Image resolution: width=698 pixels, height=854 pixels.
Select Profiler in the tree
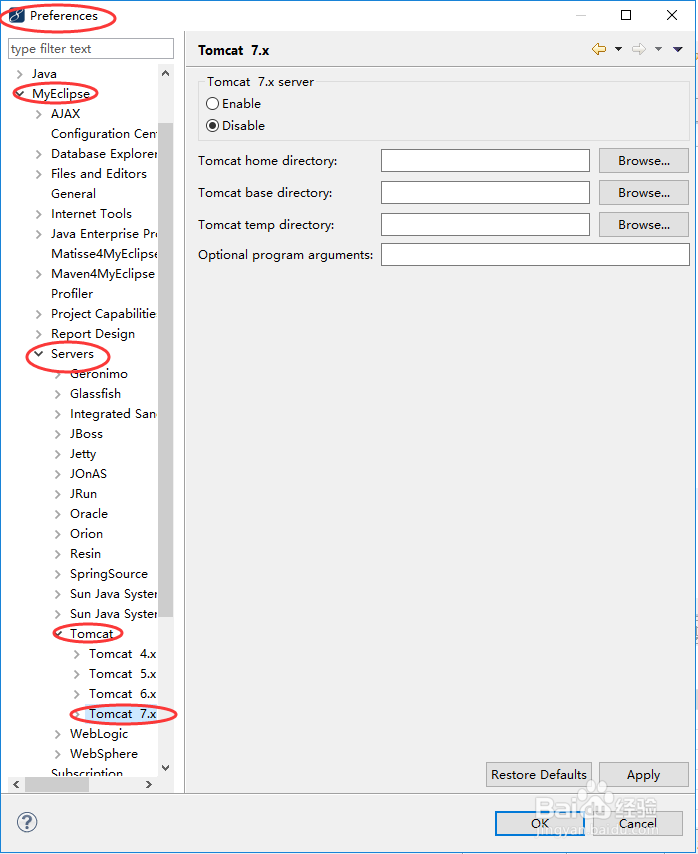click(x=72, y=294)
